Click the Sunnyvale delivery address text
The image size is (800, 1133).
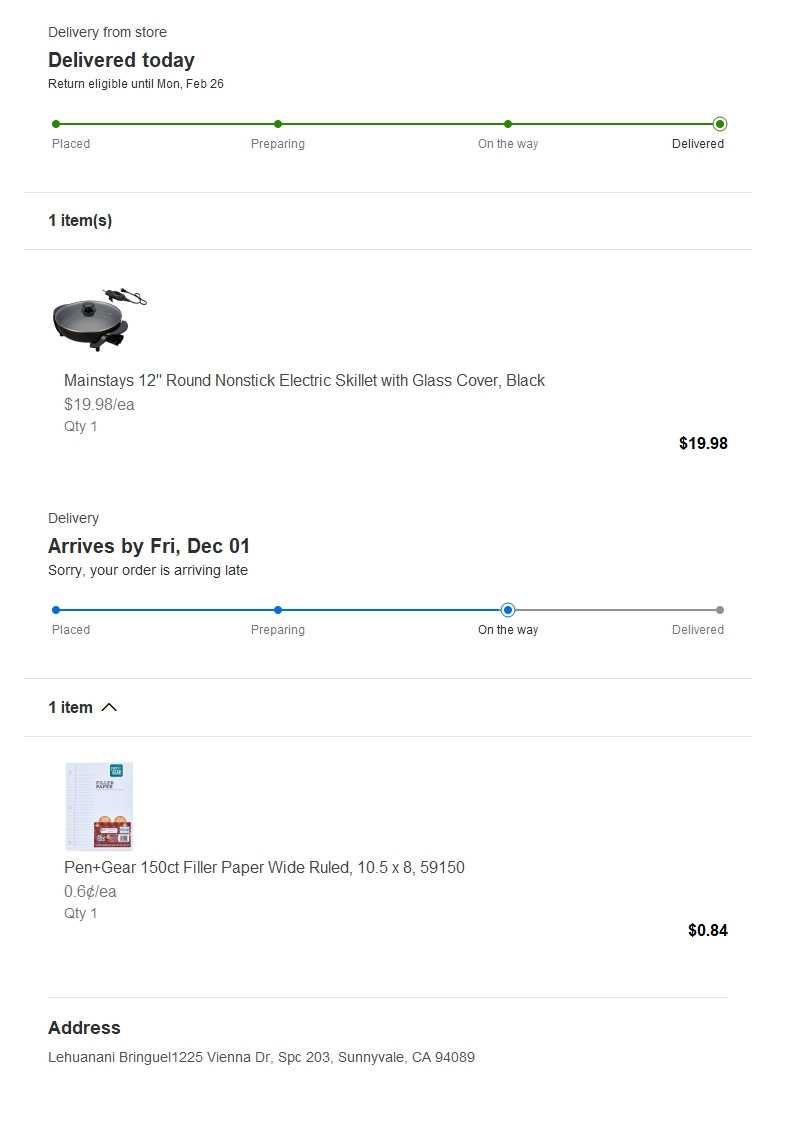(261, 1057)
